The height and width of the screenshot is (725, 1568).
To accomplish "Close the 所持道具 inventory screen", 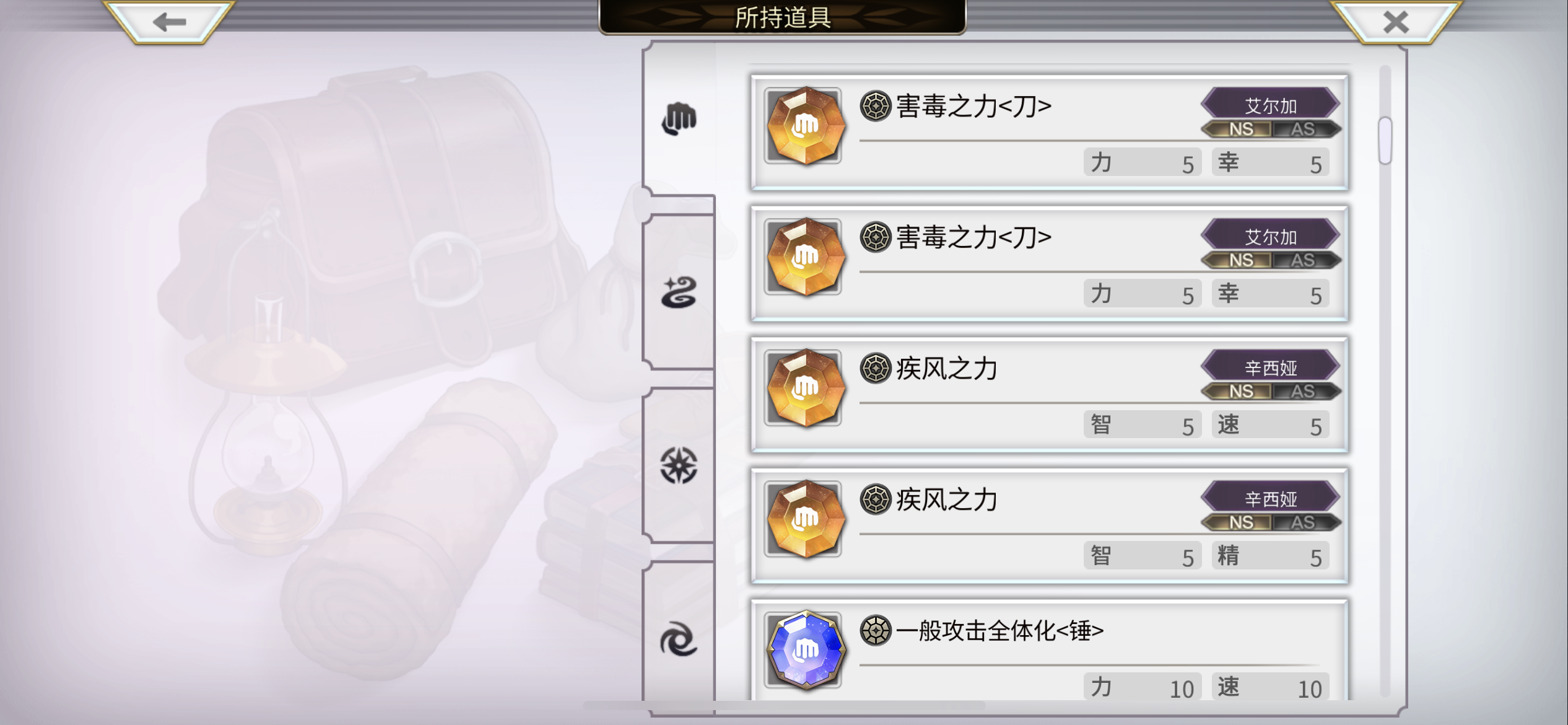I will (x=1396, y=22).
